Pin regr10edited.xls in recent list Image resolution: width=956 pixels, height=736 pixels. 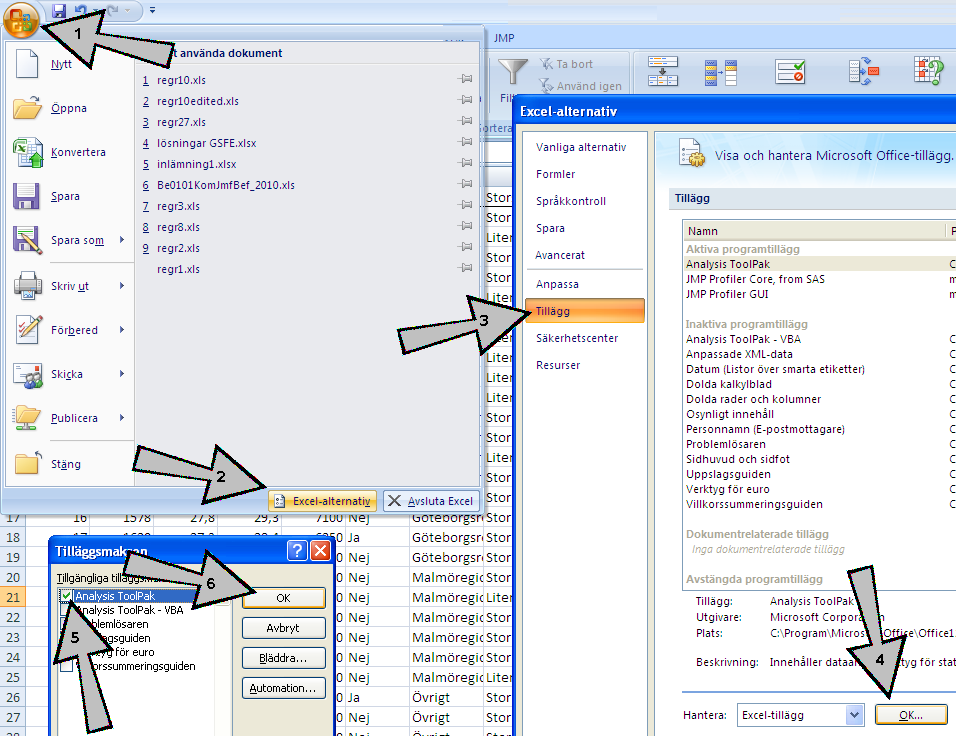click(465, 99)
